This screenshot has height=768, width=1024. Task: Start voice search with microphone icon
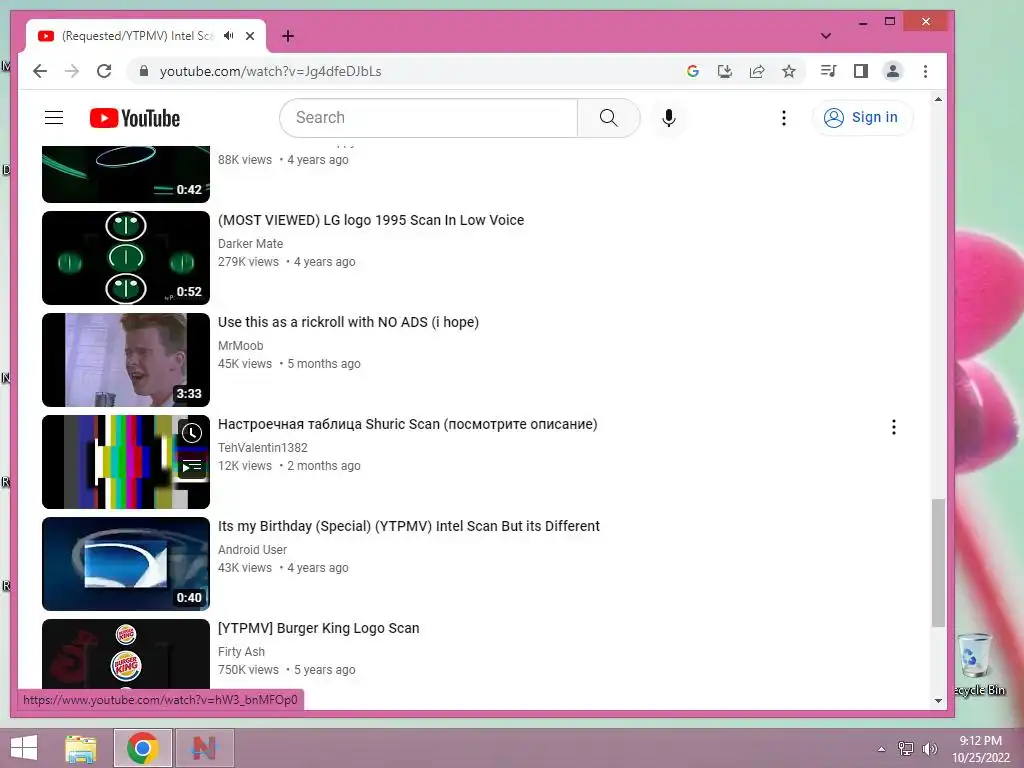tap(668, 118)
